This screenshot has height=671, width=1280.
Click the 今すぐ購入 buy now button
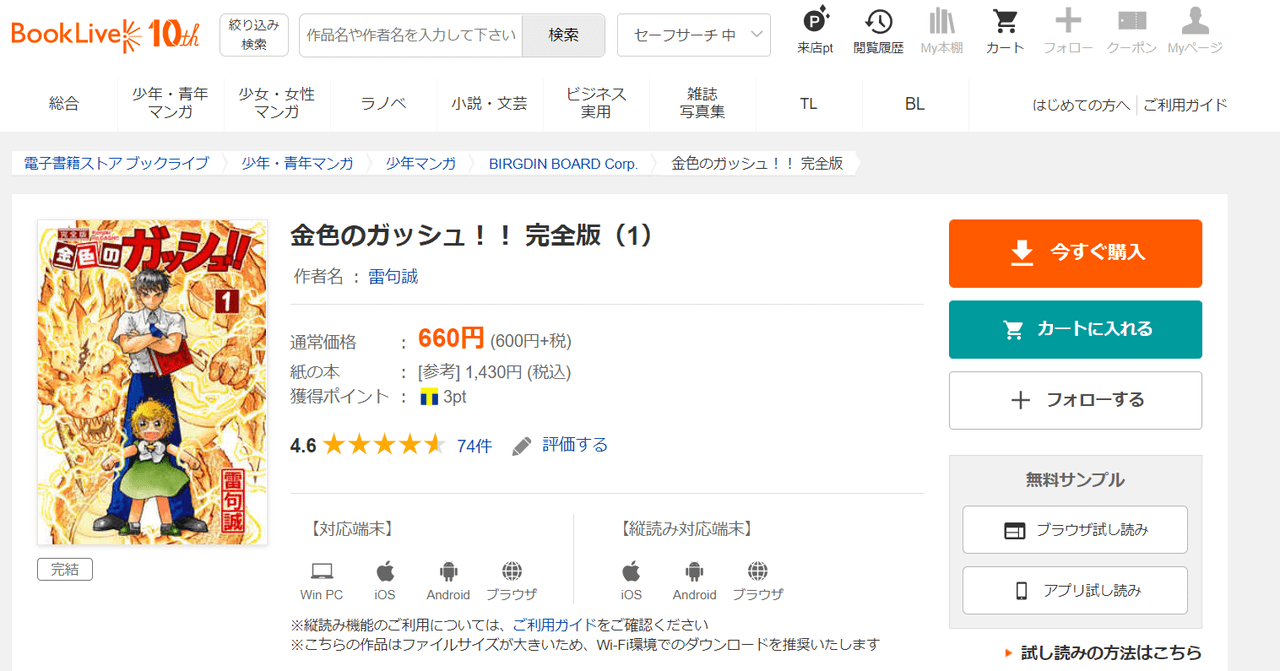[1075, 253]
